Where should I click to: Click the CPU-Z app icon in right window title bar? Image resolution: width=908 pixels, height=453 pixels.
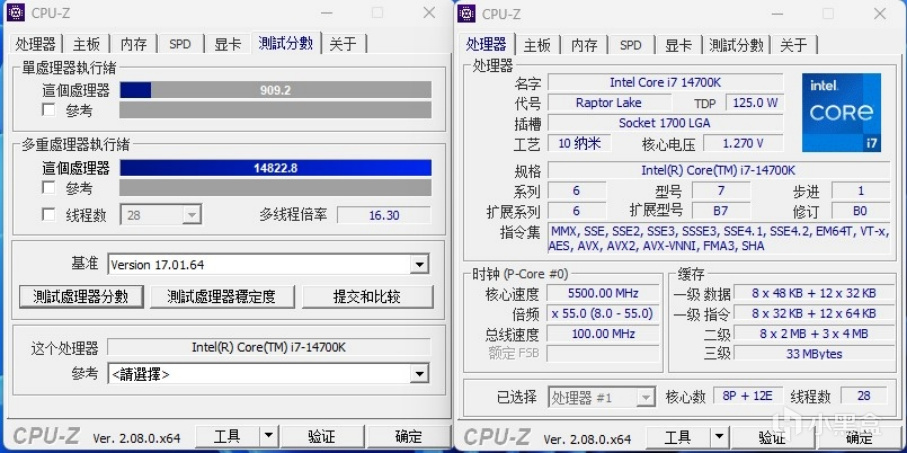(x=466, y=13)
